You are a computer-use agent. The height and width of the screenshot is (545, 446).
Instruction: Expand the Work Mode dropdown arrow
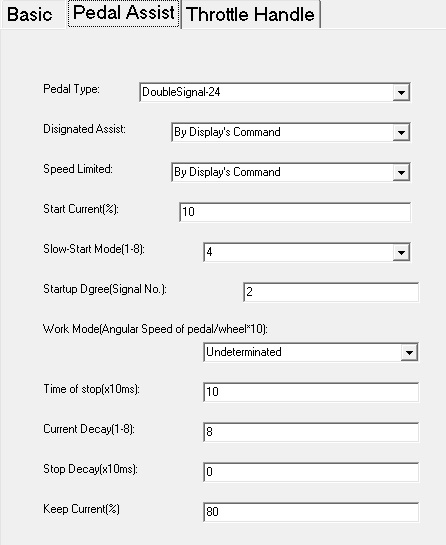(409, 352)
